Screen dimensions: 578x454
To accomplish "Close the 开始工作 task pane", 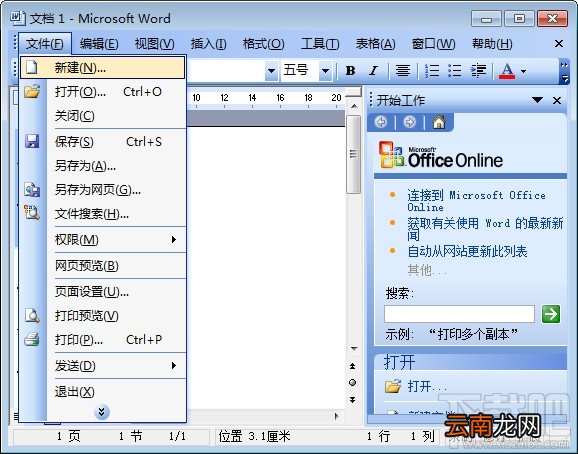I will coord(557,100).
